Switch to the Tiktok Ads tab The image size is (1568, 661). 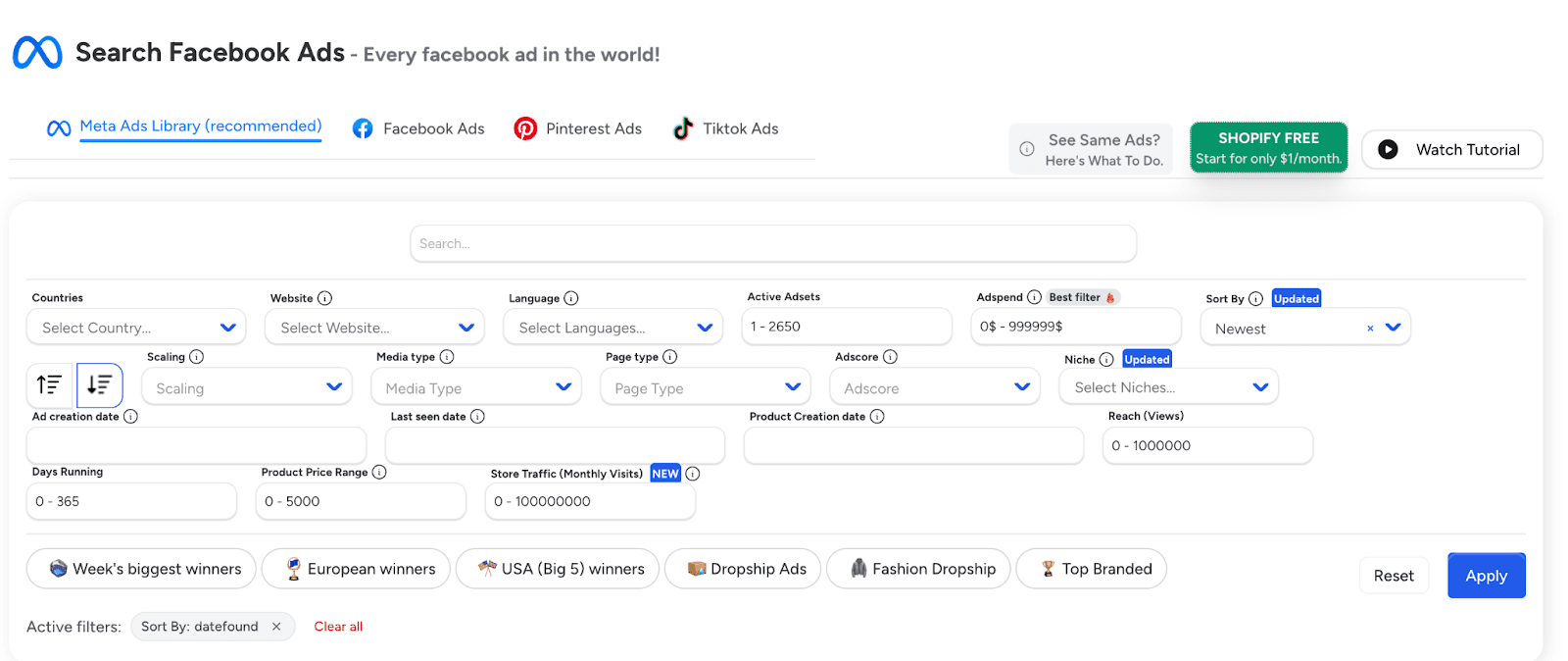725,128
